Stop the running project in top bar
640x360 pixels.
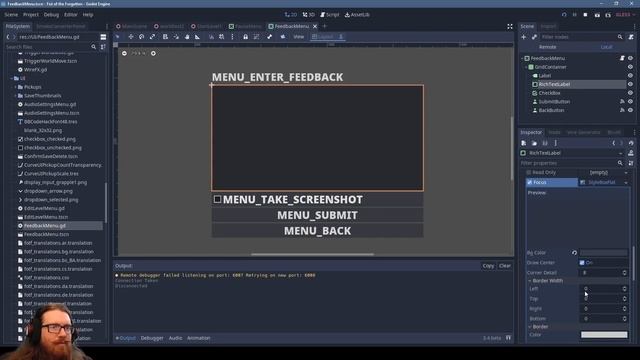point(585,15)
